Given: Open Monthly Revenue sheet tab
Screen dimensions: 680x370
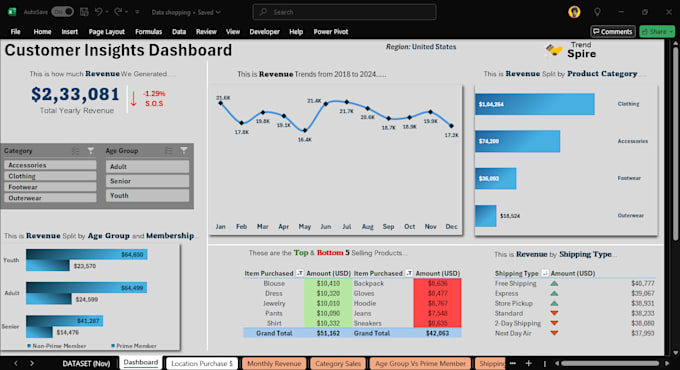Looking at the screenshot, I should 274,363.
